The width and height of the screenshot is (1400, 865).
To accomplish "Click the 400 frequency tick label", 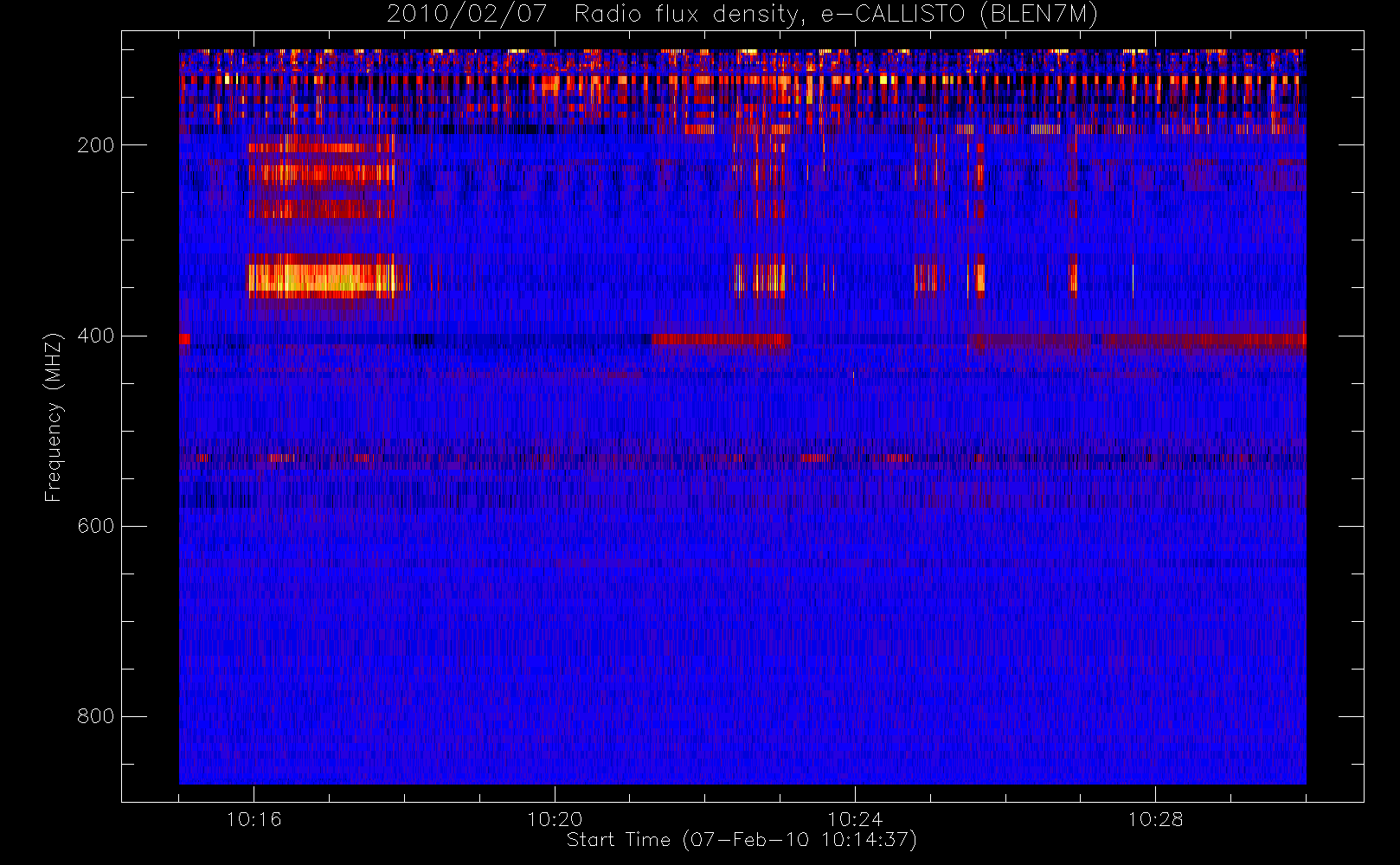I will tap(95, 336).
